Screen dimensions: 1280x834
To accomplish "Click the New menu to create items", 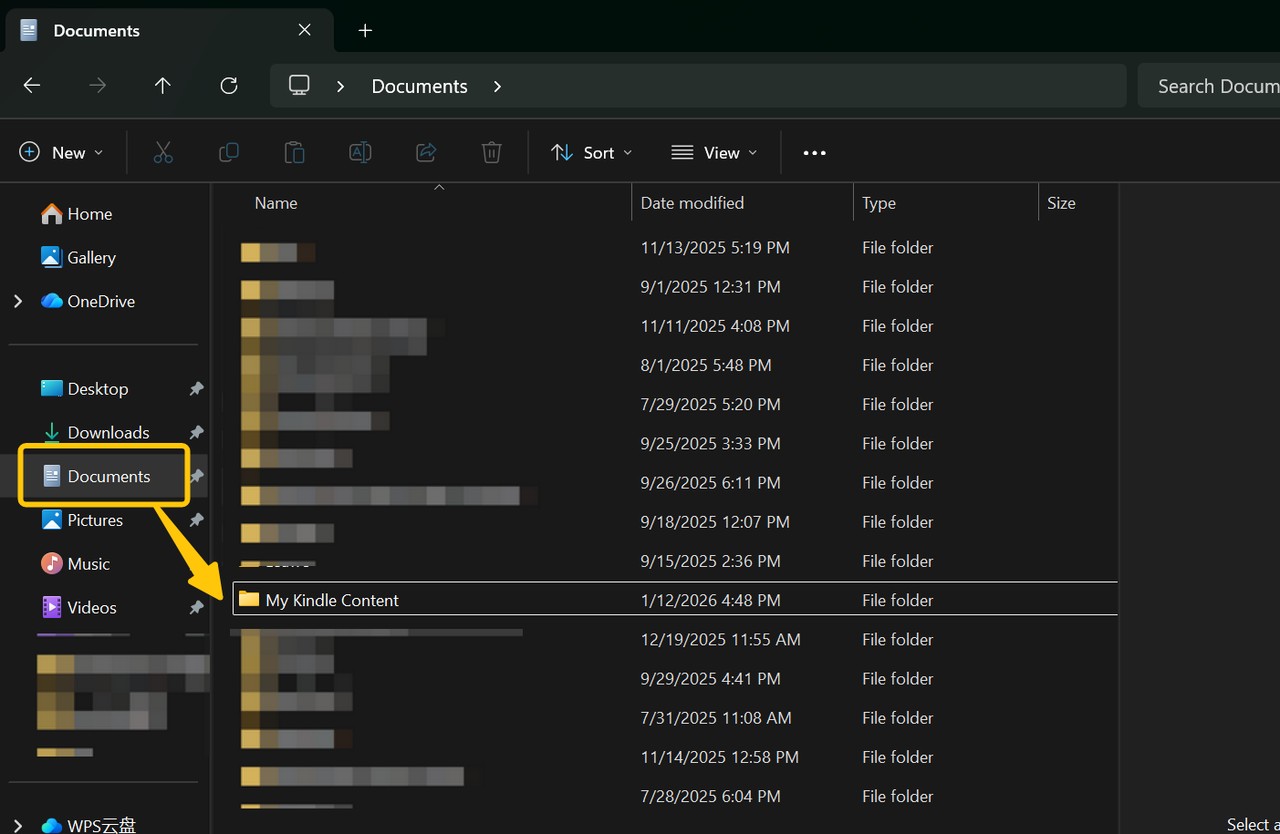I will click(x=62, y=152).
